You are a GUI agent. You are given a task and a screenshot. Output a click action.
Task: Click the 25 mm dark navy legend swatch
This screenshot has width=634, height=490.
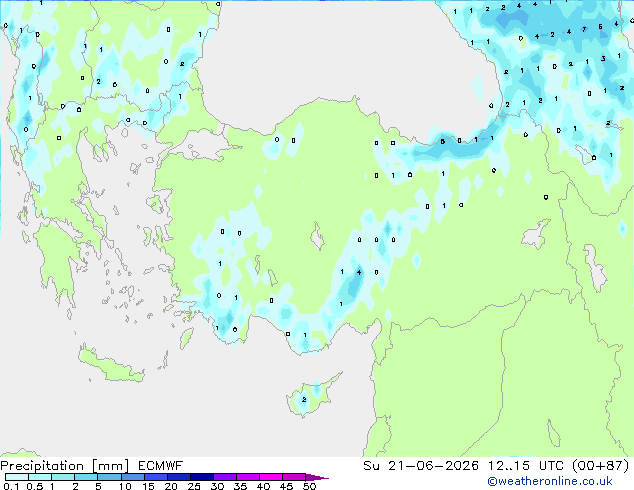pos(202,477)
